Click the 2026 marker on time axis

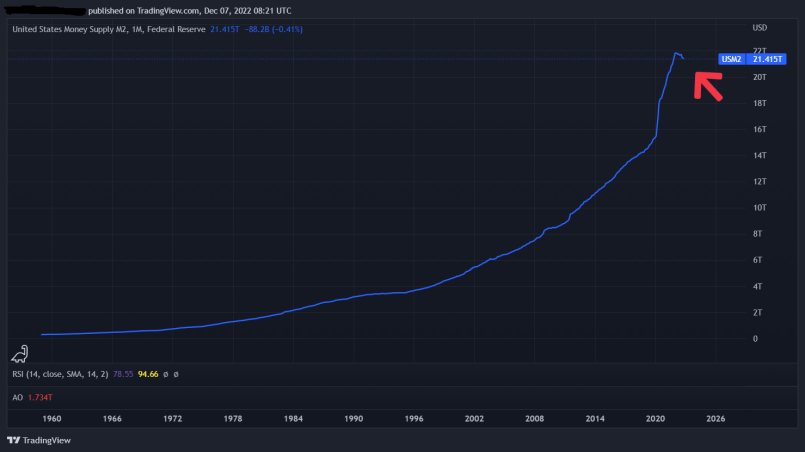(716, 419)
